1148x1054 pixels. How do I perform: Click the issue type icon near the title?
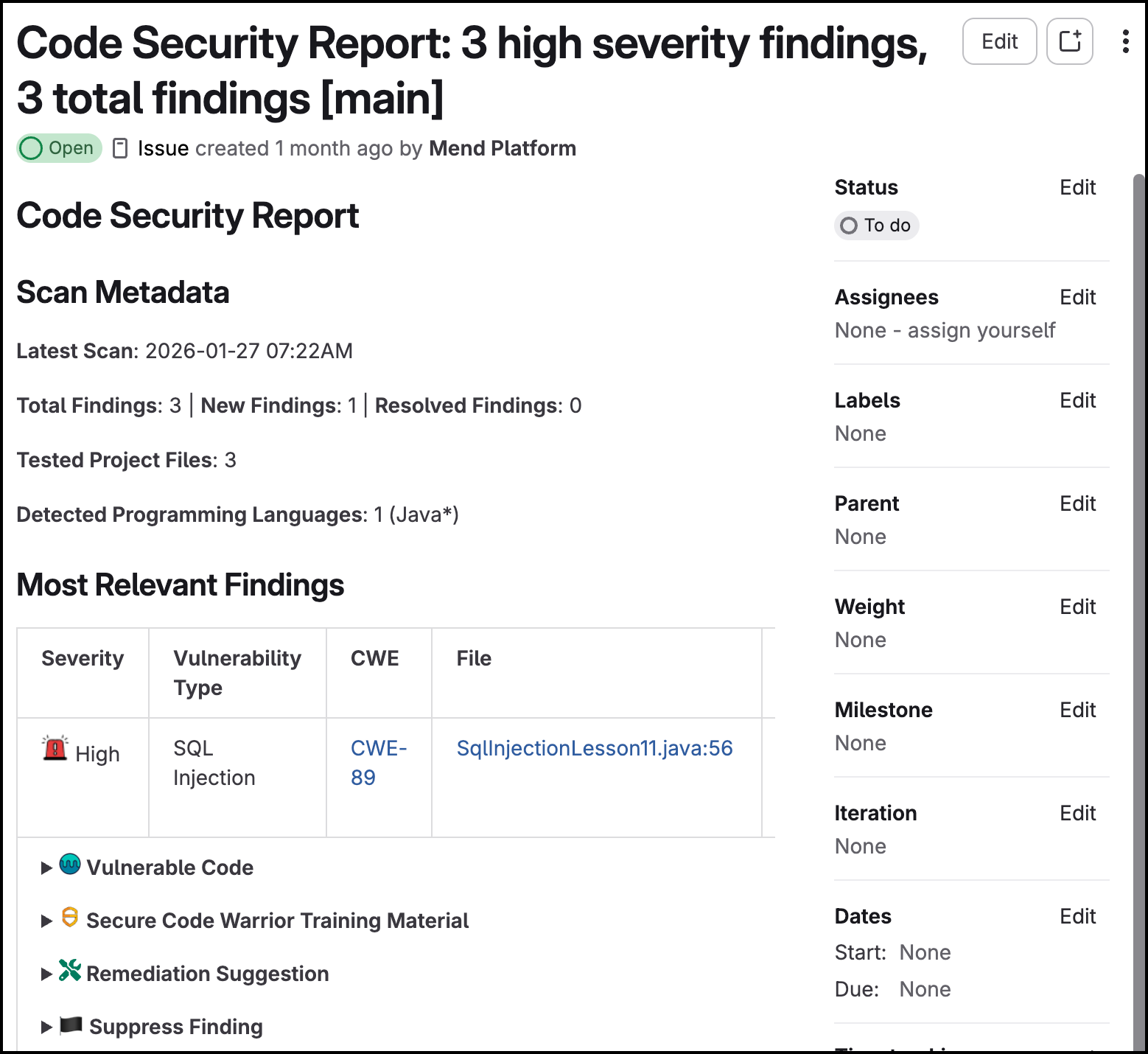pyautogui.click(x=120, y=148)
